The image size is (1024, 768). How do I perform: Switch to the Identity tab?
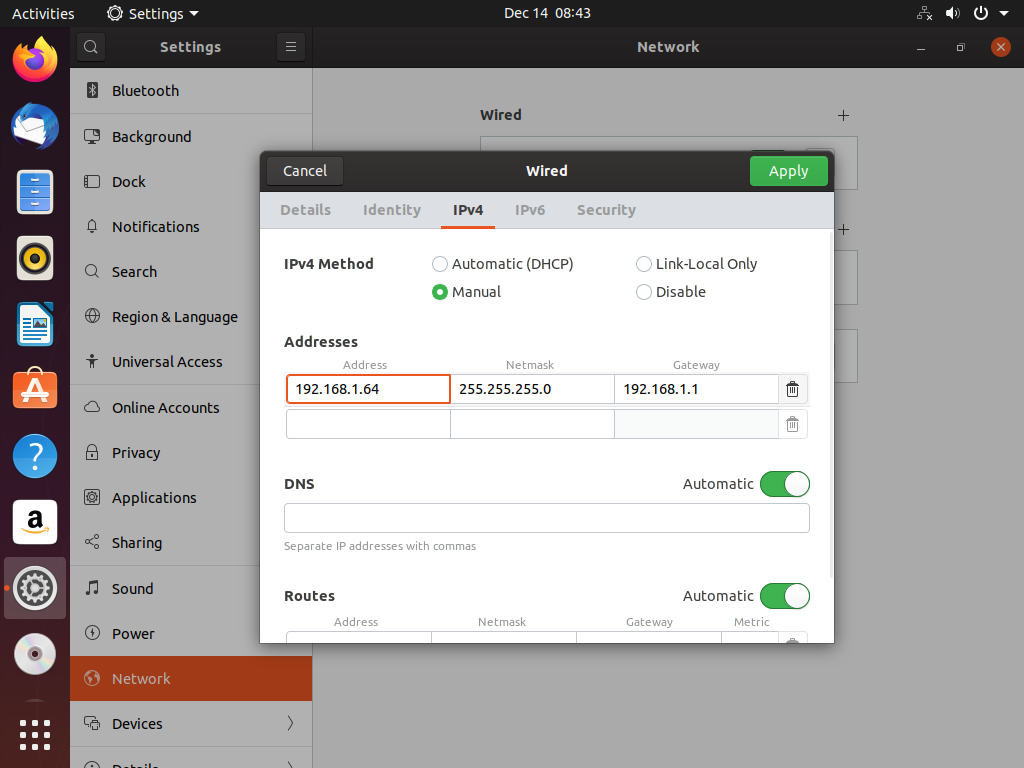(x=391, y=210)
